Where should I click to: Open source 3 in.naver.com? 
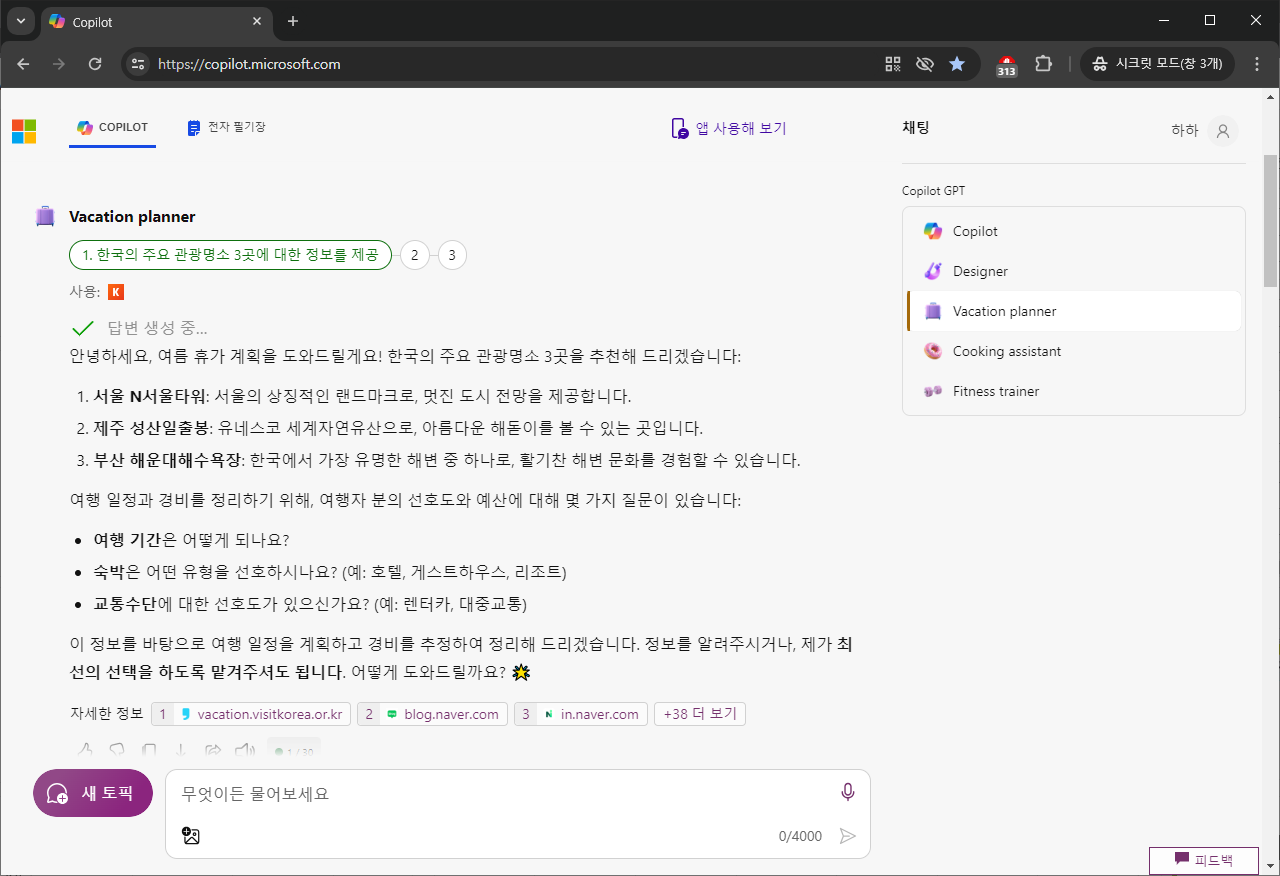click(x=580, y=714)
